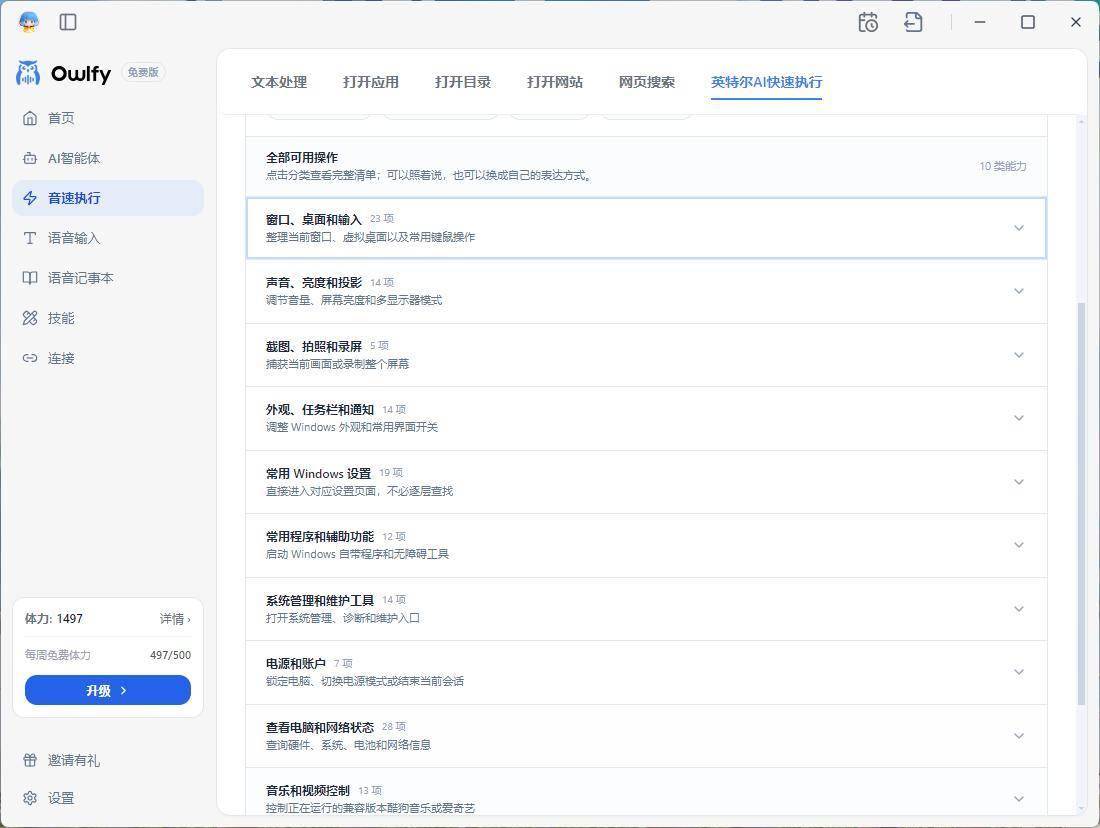This screenshot has height=828, width=1100.
Task: Click the 系统管理和维护工具 title text
Action: pyautogui.click(x=320, y=601)
